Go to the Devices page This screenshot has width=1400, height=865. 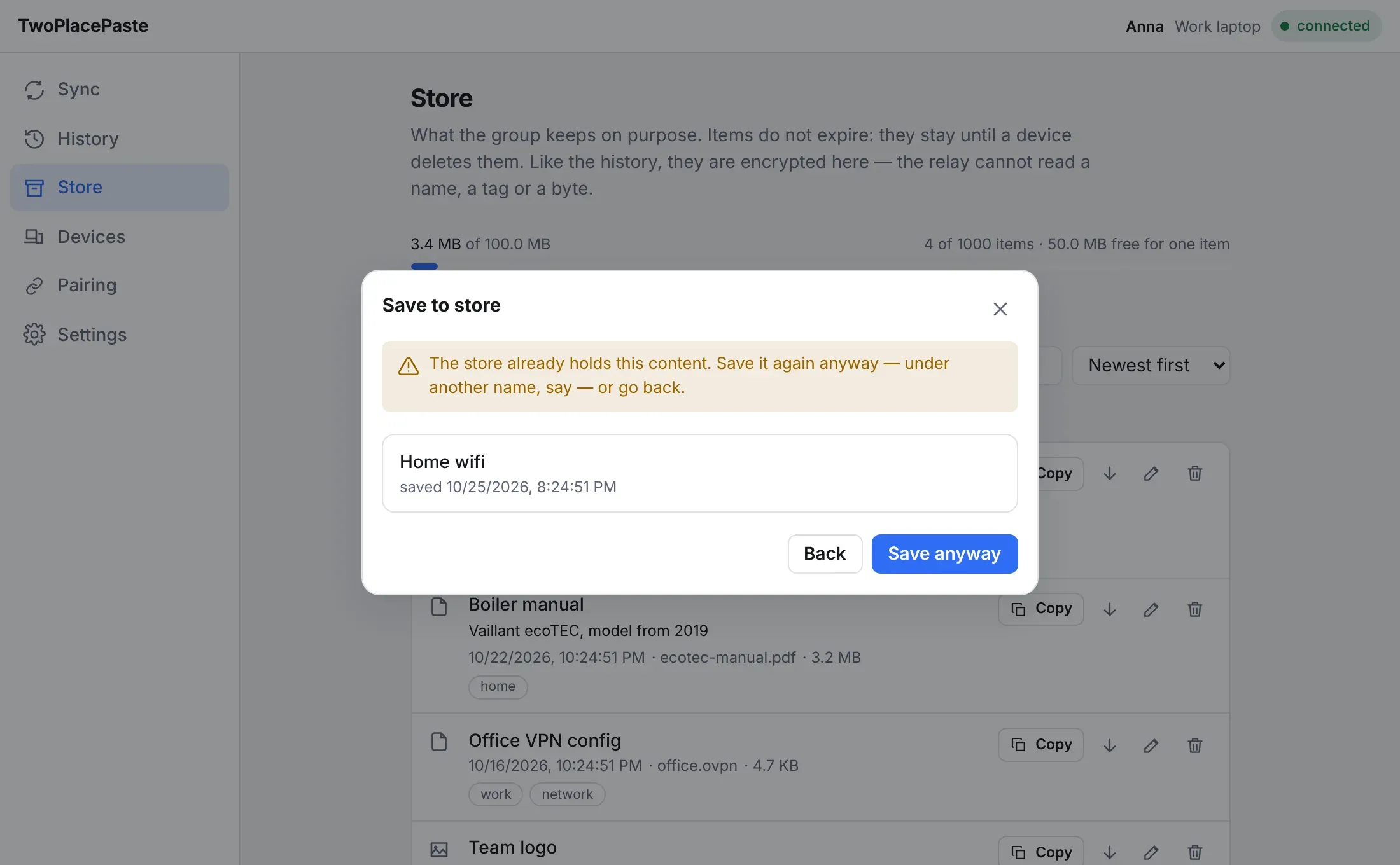(120, 237)
